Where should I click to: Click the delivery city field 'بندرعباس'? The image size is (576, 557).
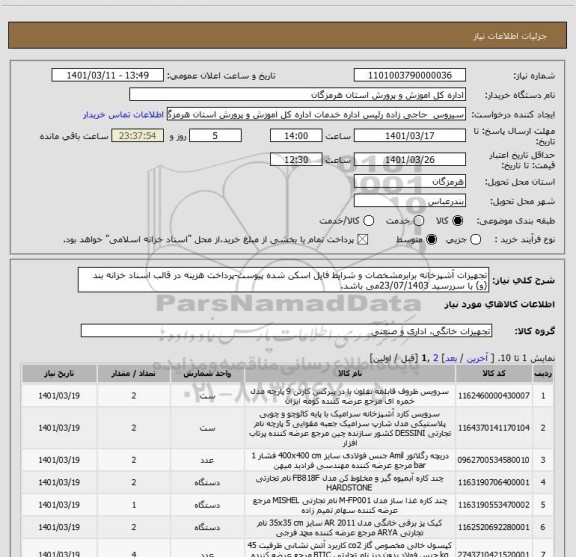(410, 201)
